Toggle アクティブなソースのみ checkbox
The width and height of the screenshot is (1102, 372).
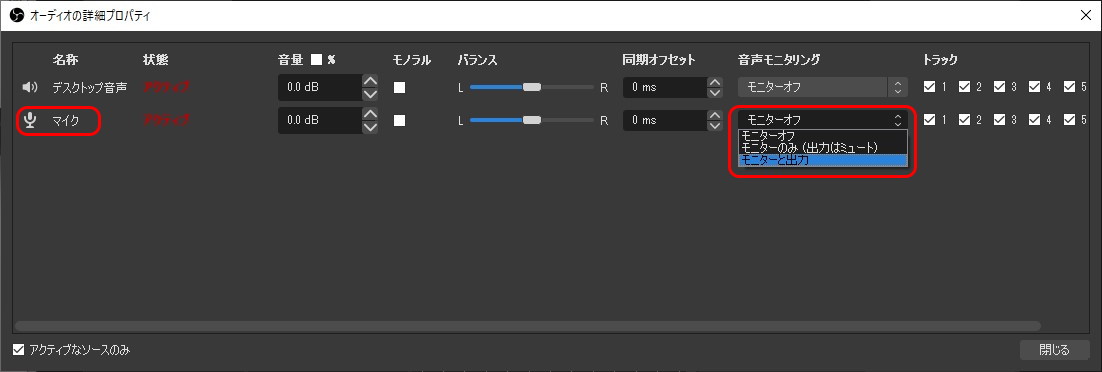point(19,349)
